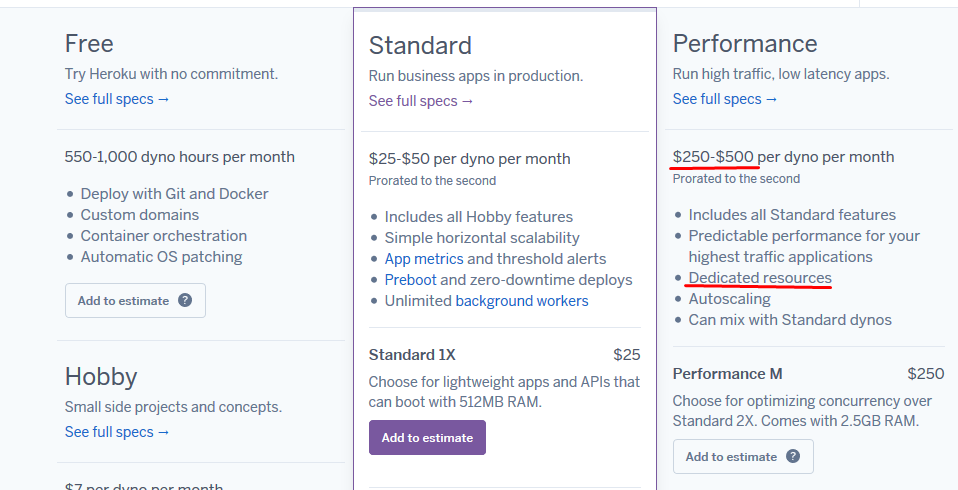View full specs for the Hobby plan
This screenshot has height=490, width=958.
point(117,432)
